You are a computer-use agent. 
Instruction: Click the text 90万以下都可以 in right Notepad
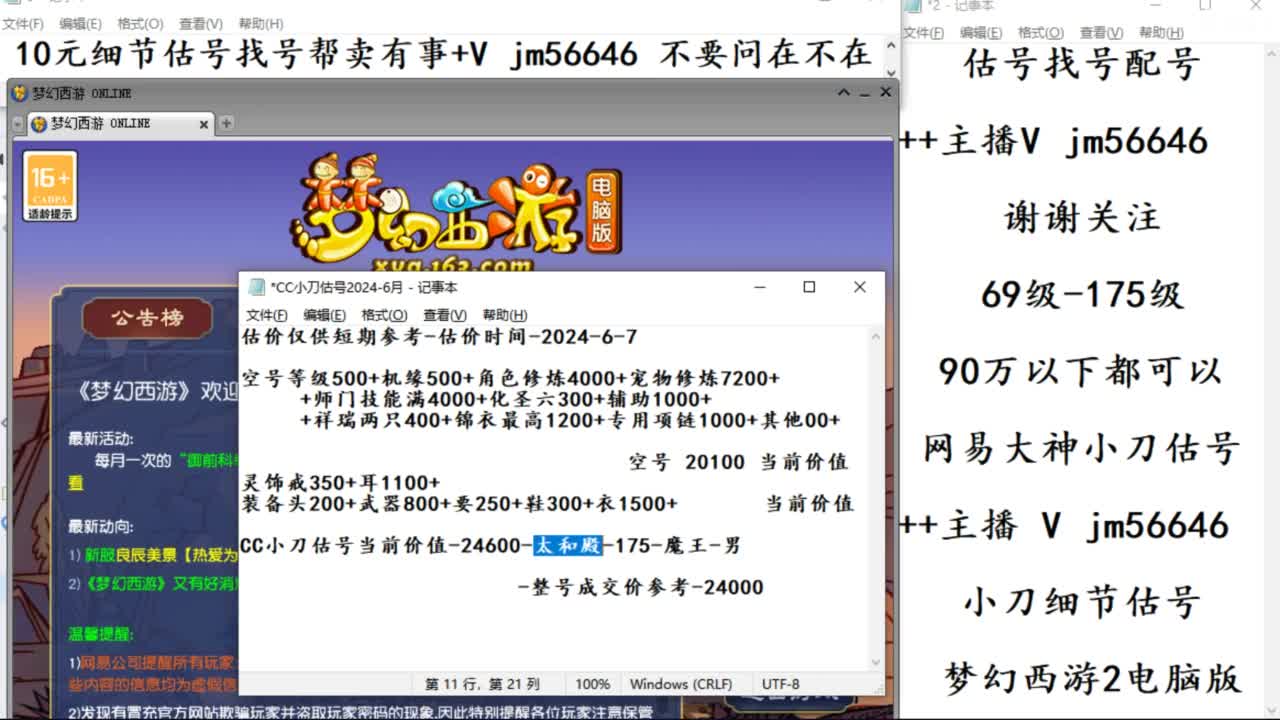(x=1081, y=371)
